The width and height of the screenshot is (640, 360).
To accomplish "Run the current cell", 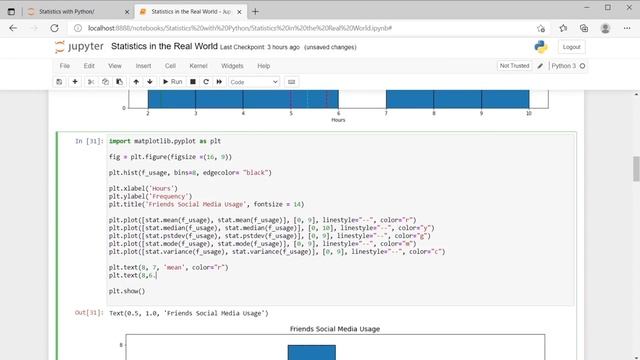I will tap(172, 82).
